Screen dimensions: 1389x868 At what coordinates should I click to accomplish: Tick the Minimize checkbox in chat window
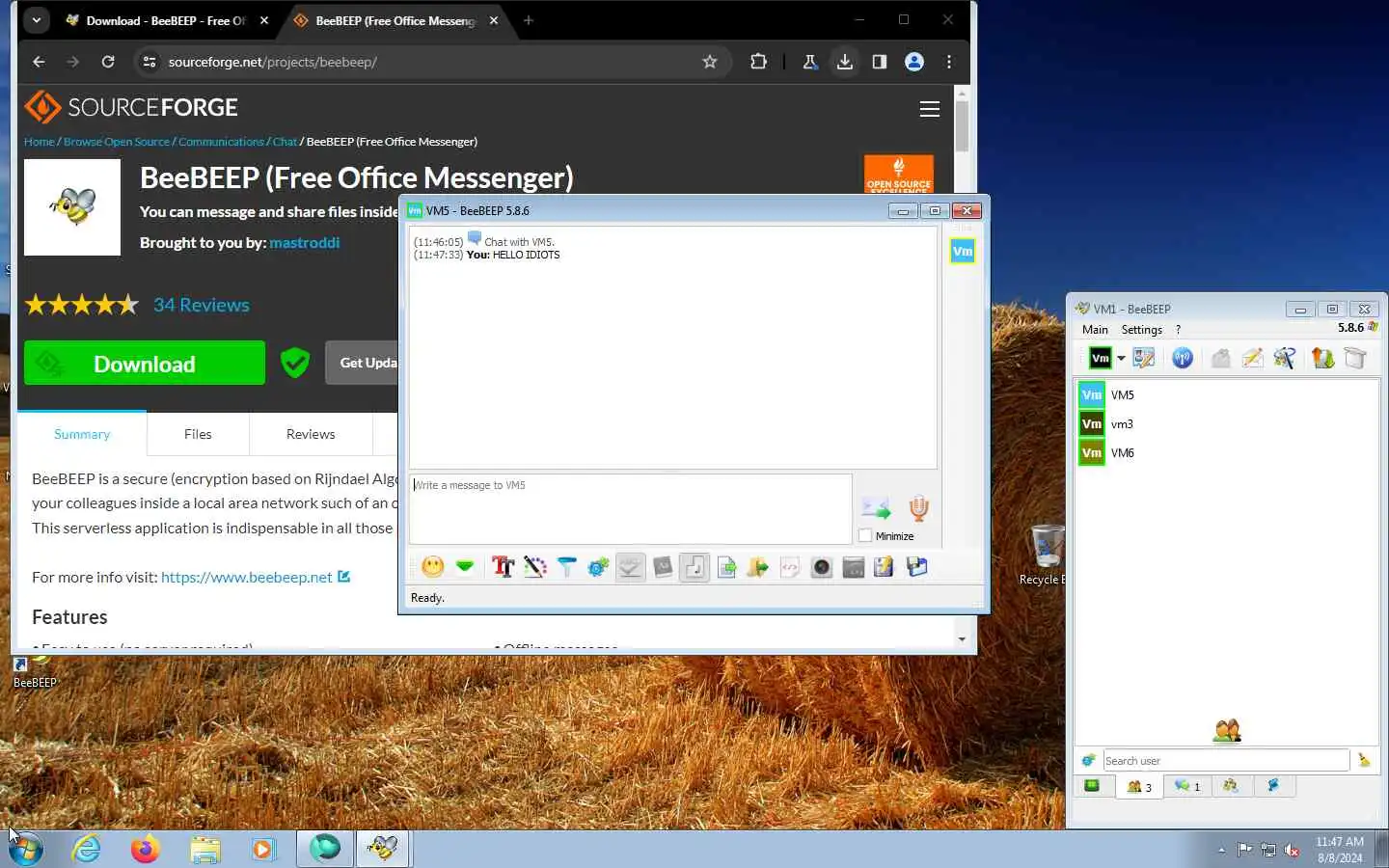[x=865, y=535]
